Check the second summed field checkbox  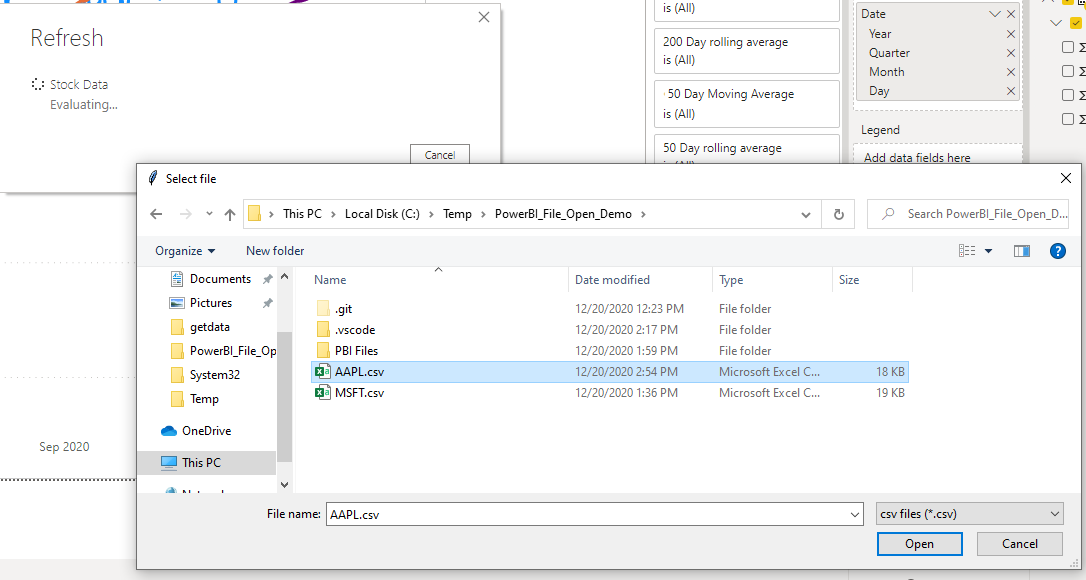click(x=1068, y=69)
